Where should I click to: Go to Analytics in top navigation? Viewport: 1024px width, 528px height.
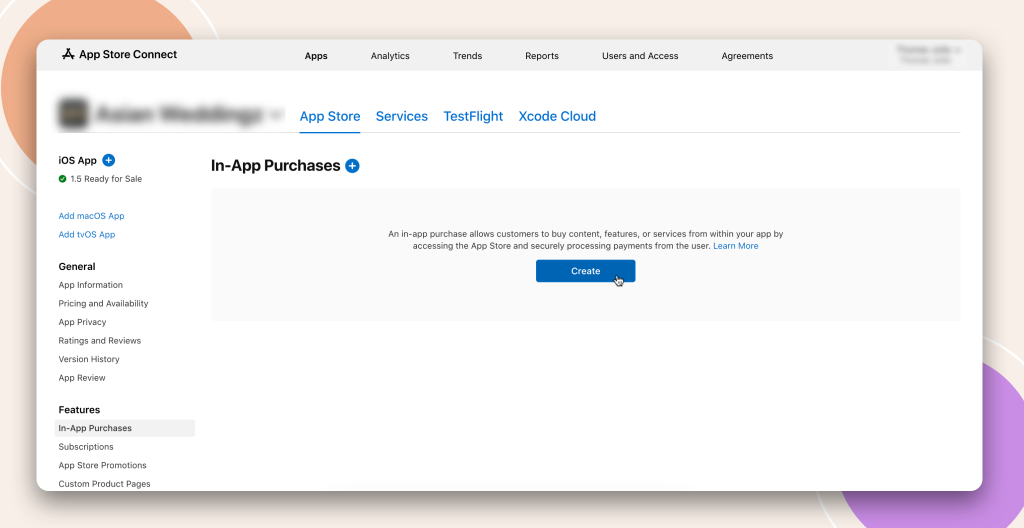coord(390,56)
